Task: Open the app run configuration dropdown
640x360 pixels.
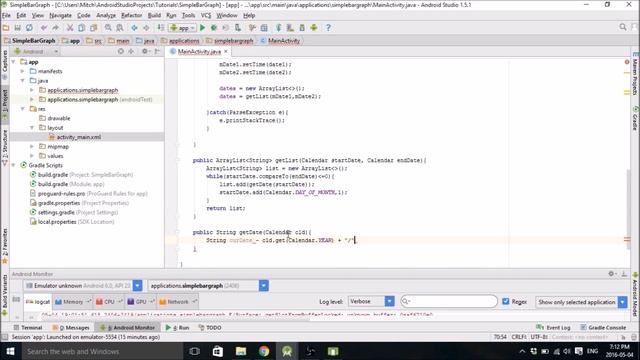Action: click(x=182, y=28)
